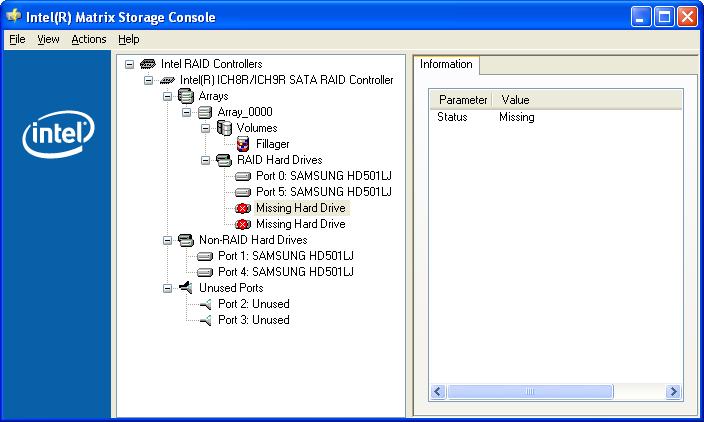Select the Fillager volume label
The image size is (704, 422).
tap(273, 144)
